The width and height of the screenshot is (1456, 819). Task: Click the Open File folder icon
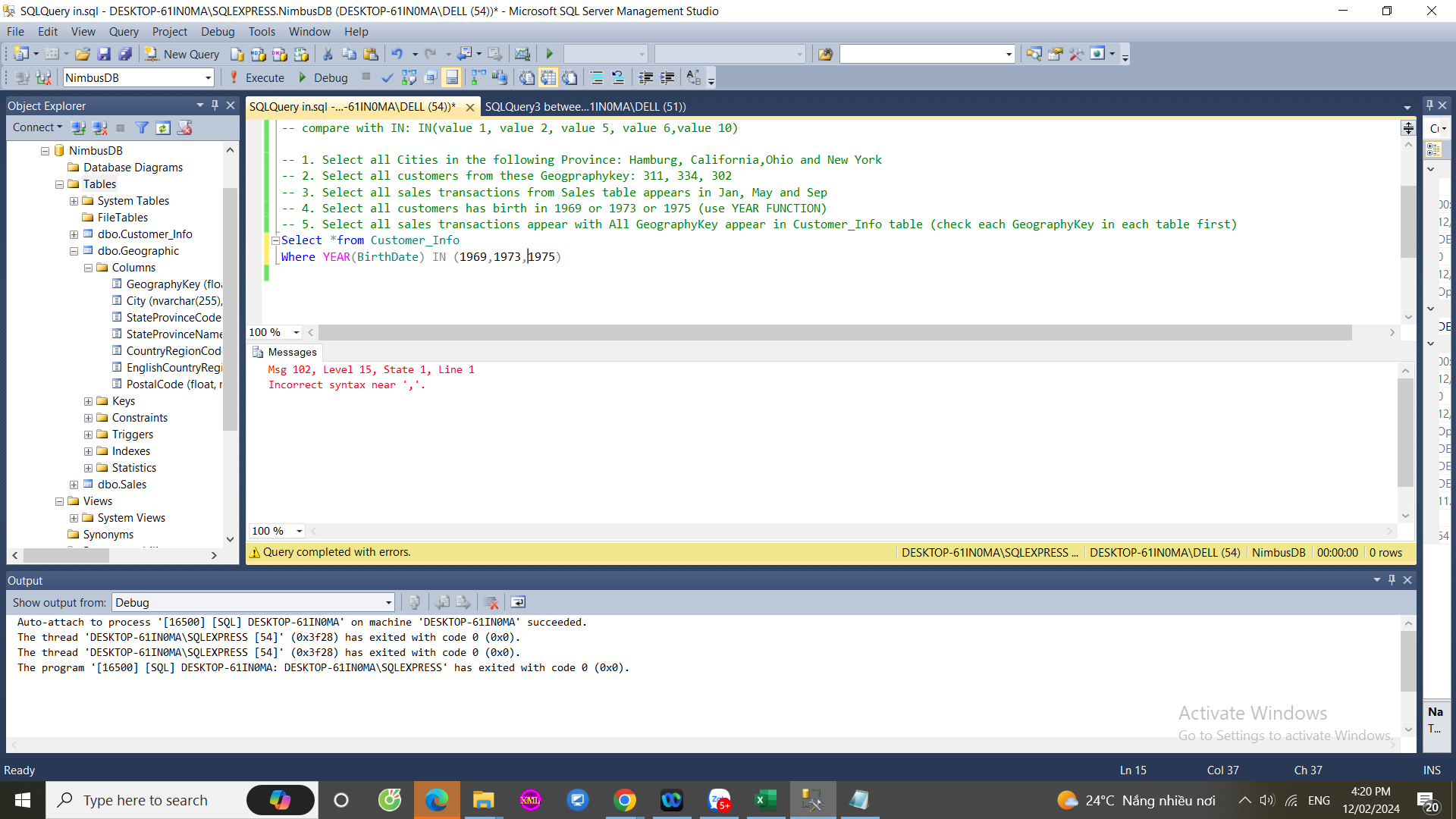coord(83,54)
